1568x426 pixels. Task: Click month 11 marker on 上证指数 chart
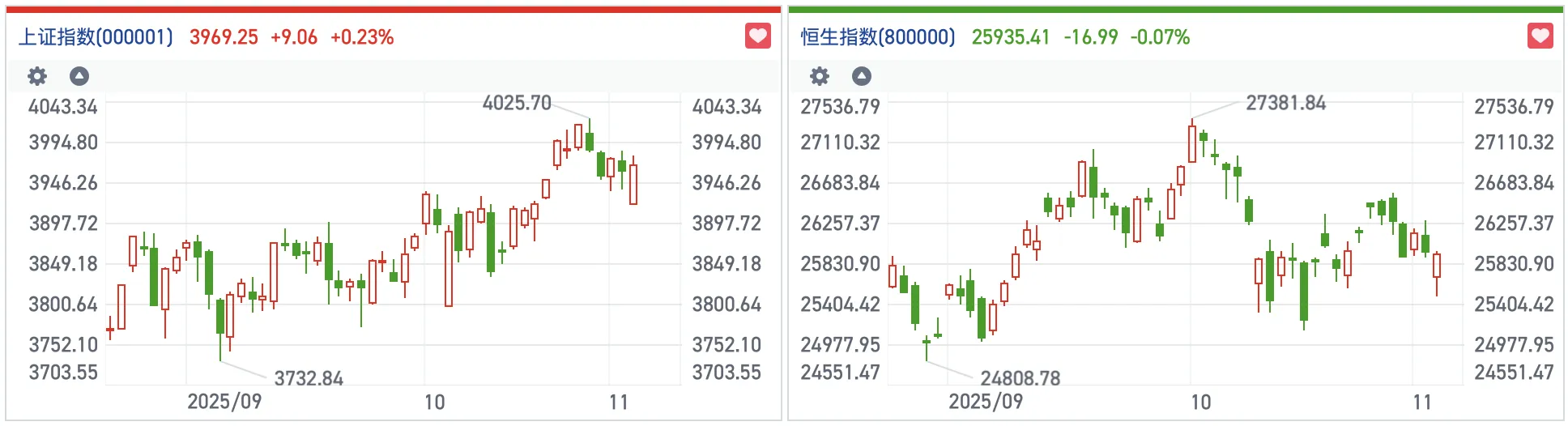tap(619, 402)
